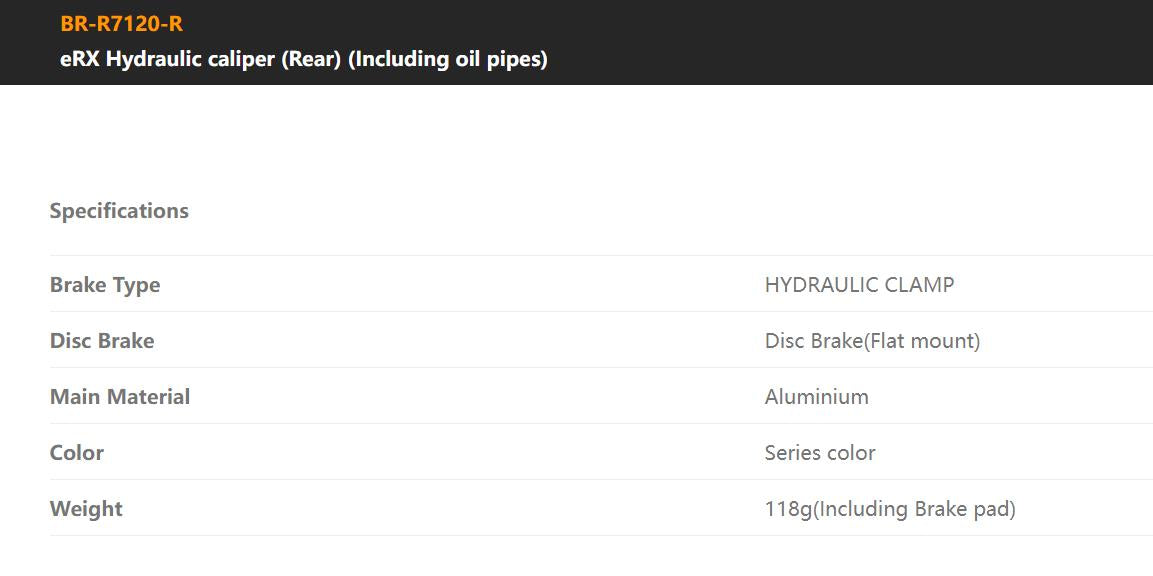The height and width of the screenshot is (576, 1153).
Task: Click the Aluminium material value
Action: click(816, 397)
